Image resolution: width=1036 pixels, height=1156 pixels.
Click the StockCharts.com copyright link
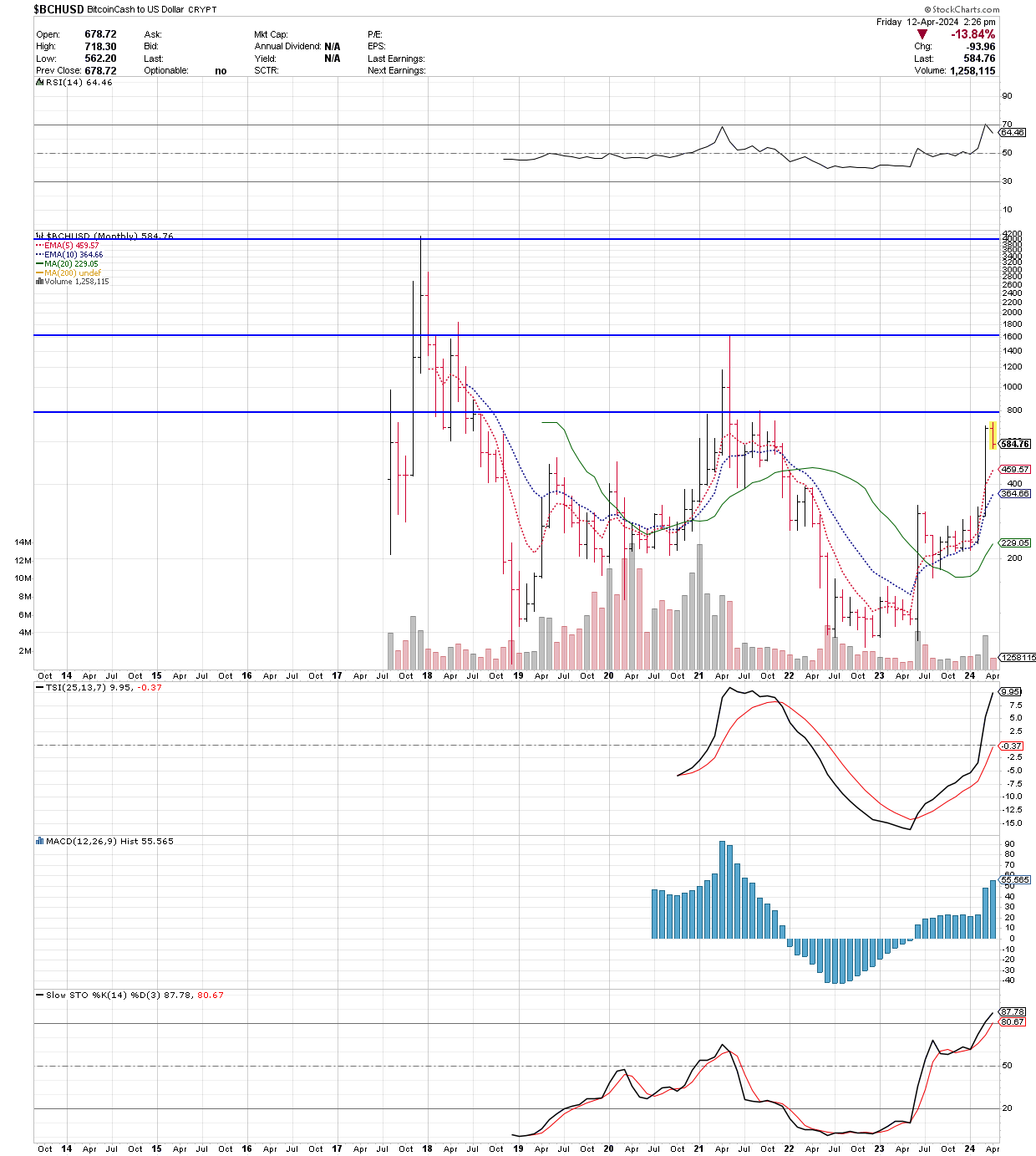[x=962, y=10]
